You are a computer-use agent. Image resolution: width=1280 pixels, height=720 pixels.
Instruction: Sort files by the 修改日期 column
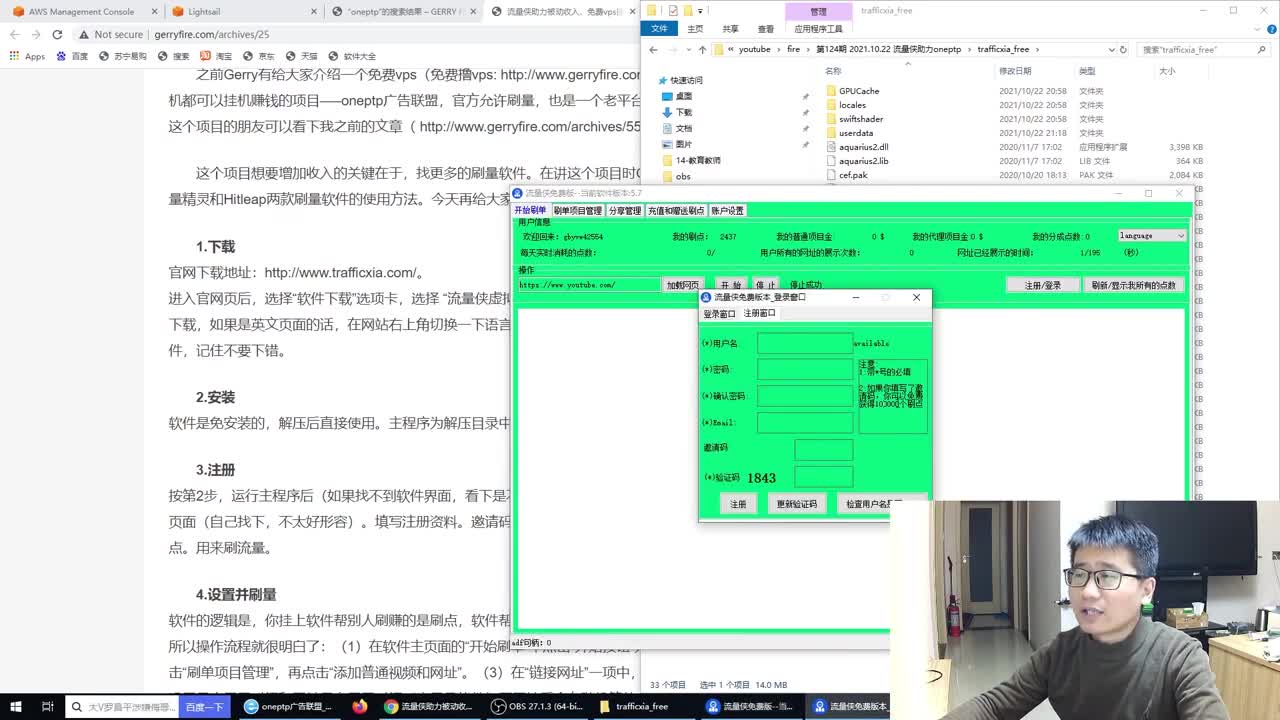point(1015,71)
